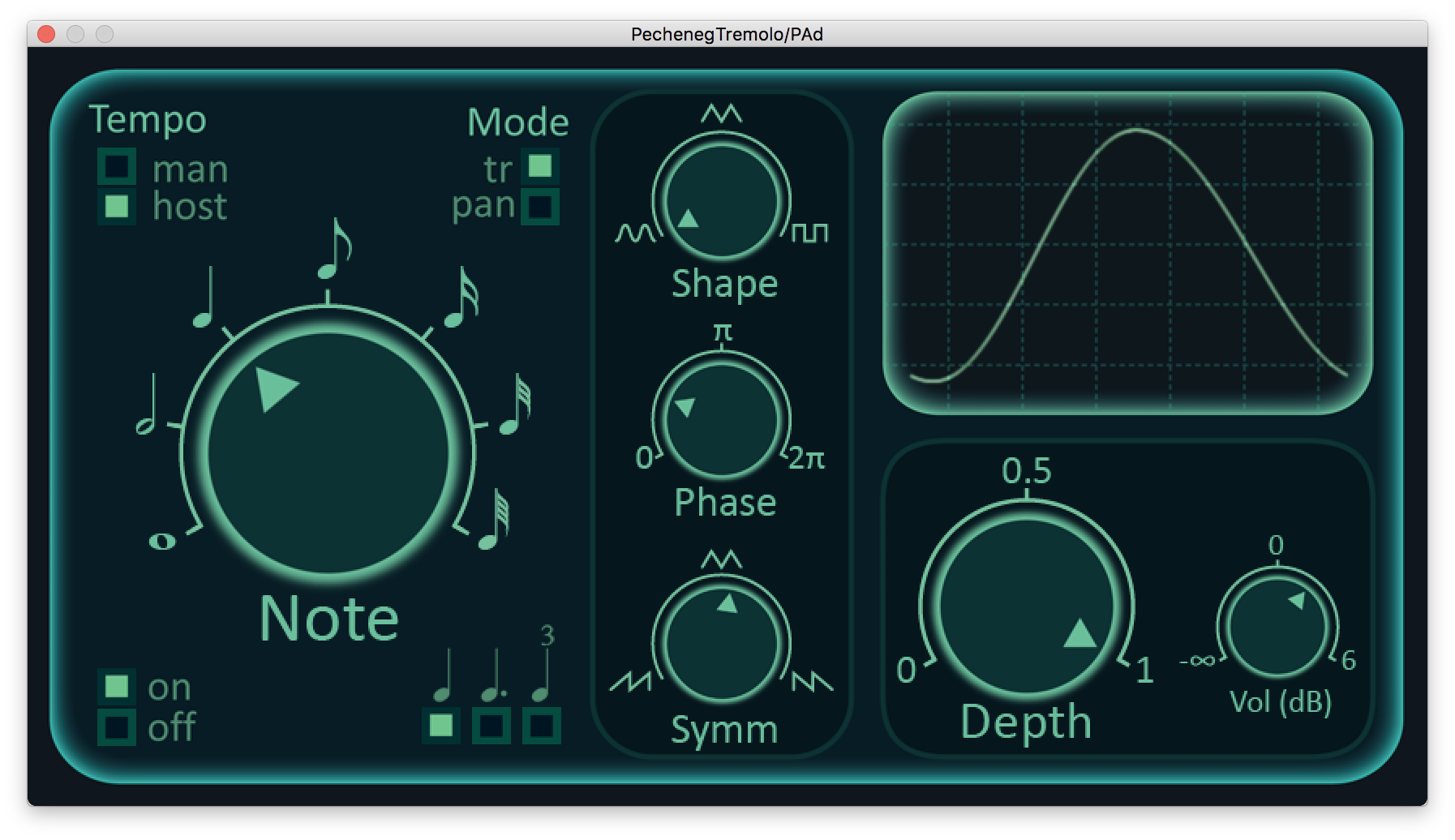The image size is (1455, 840).
Task: Enable 'pan' mode checkbox
Action: tap(540, 206)
